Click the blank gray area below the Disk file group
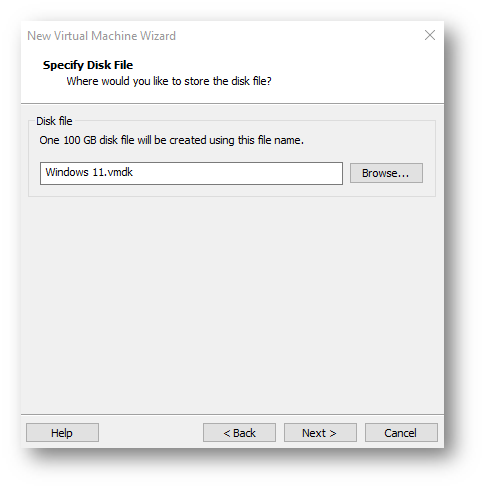486x490 pixels. [232, 300]
